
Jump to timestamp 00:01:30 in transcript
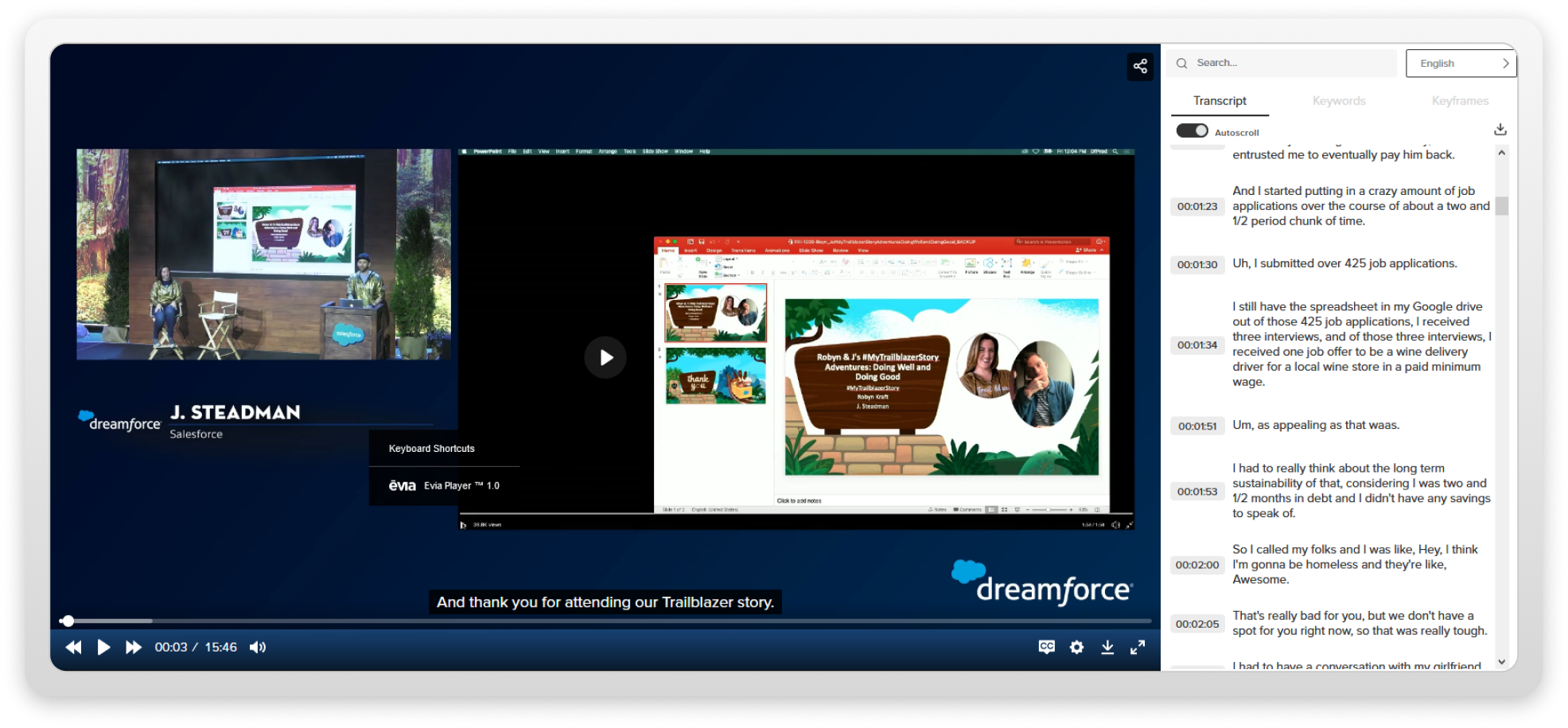pos(1196,264)
